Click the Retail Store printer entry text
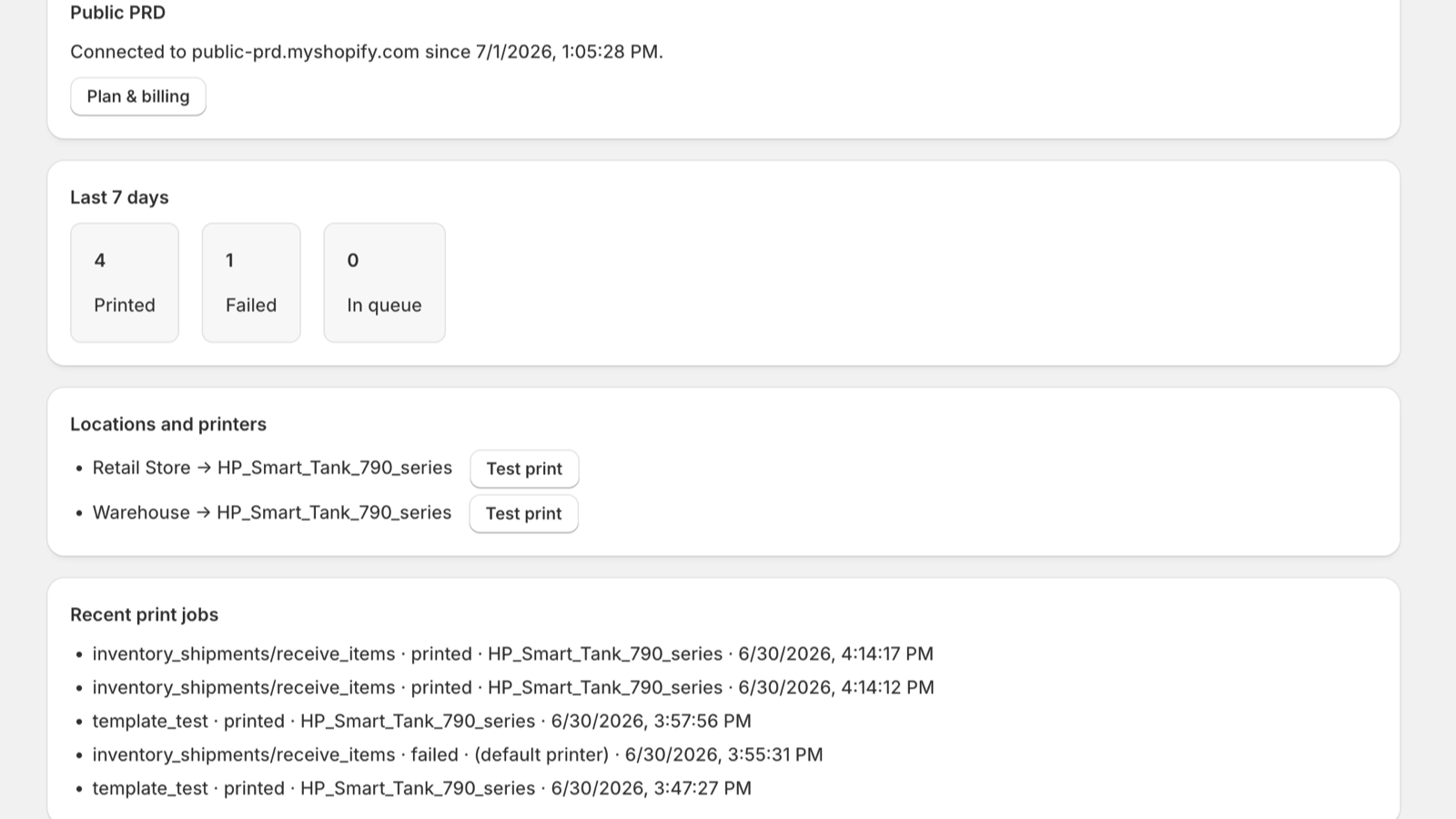This screenshot has height=819, width=1456. click(x=272, y=468)
